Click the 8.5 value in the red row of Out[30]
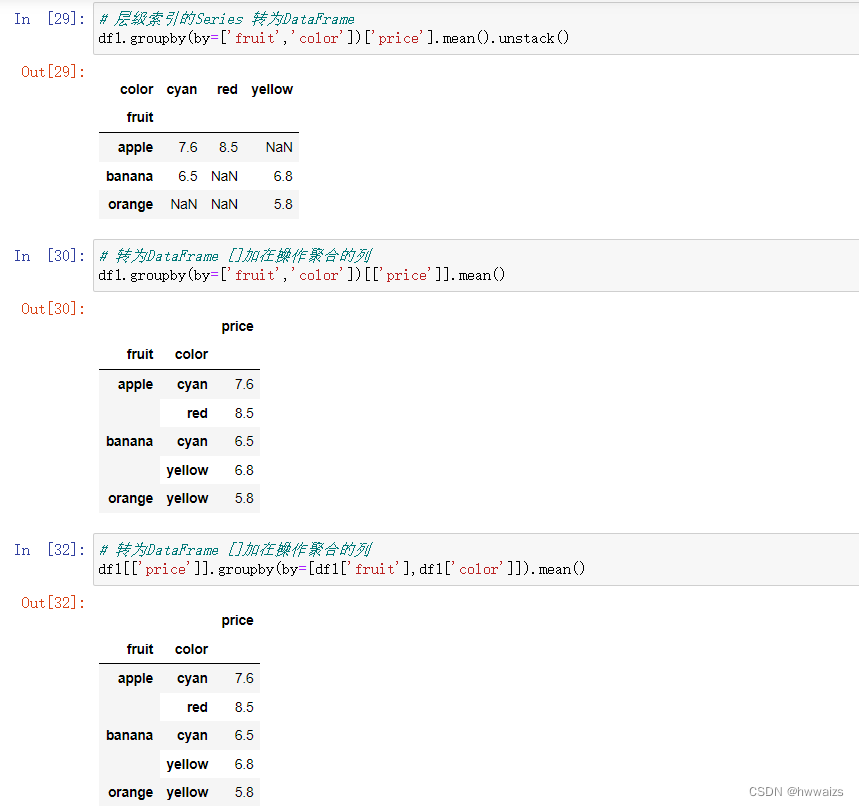 pos(244,413)
